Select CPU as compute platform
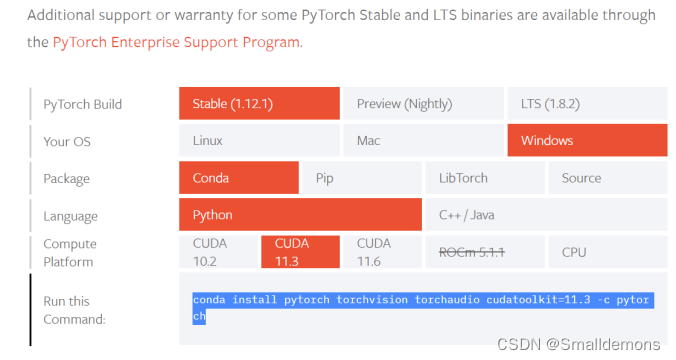676x360 pixels. [x=608, y=252]
